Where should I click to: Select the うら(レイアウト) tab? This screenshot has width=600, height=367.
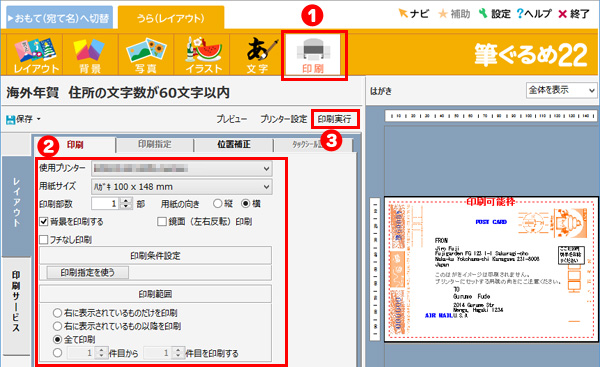coord(171,18)
